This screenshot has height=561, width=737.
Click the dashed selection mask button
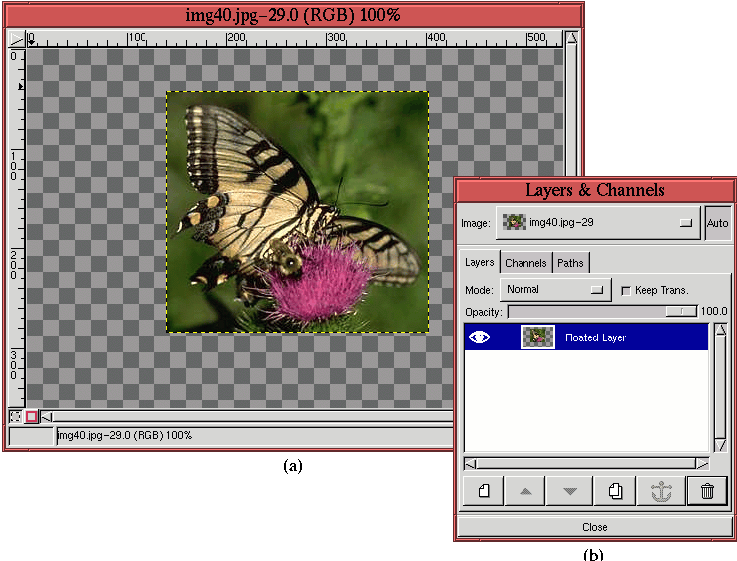pos(16,416)
